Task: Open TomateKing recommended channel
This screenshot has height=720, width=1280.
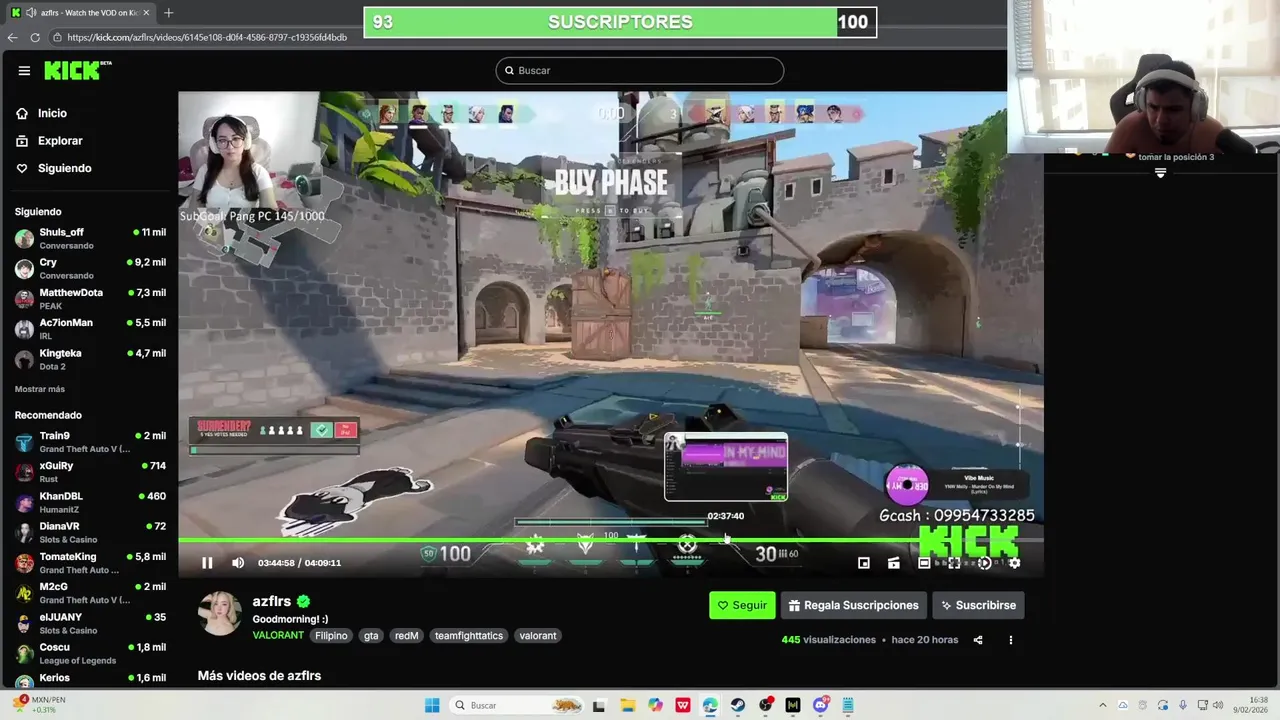Action: pyautogui.click(x=89, y=563)
